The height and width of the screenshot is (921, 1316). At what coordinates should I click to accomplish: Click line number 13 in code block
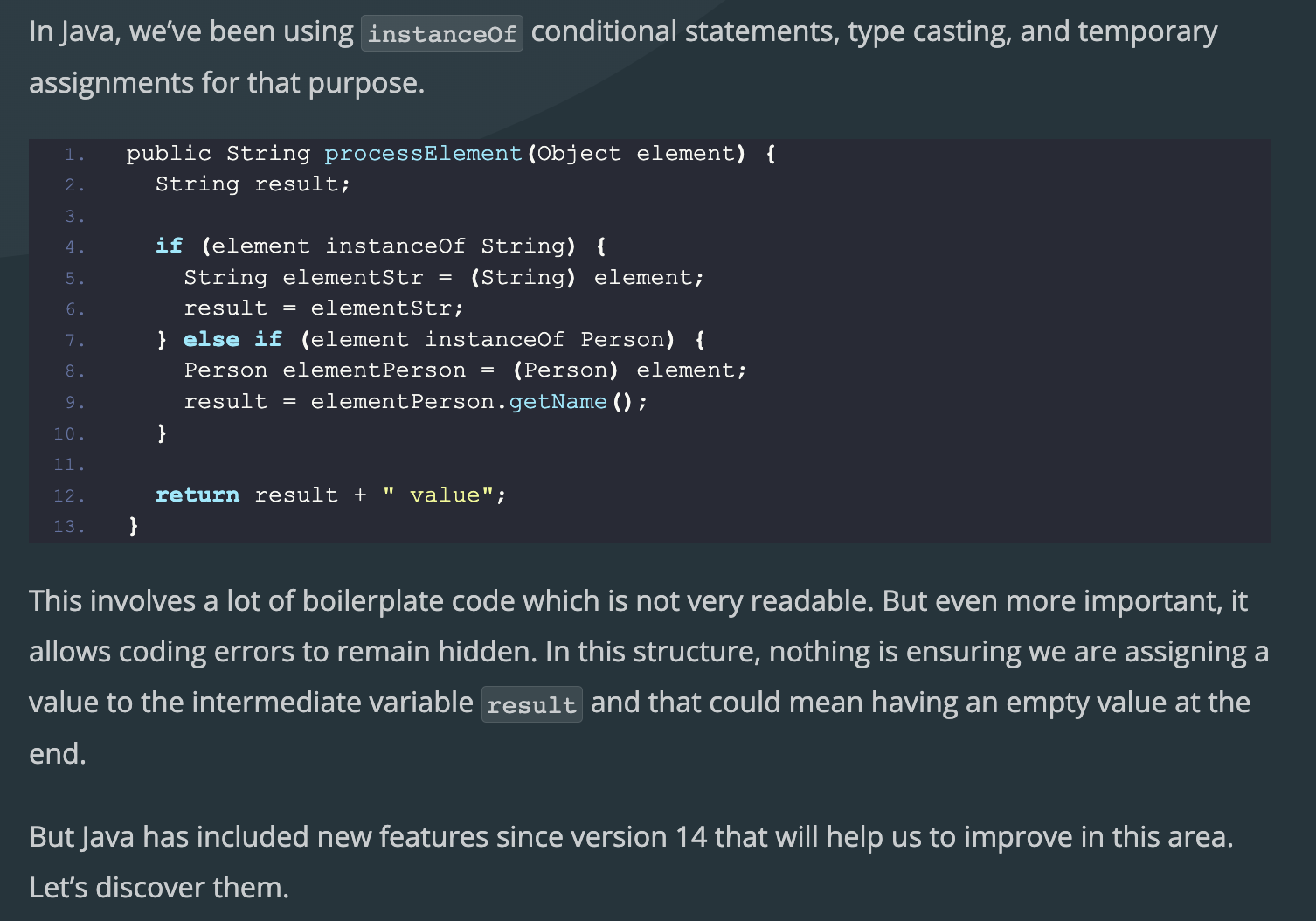[69, 527]
